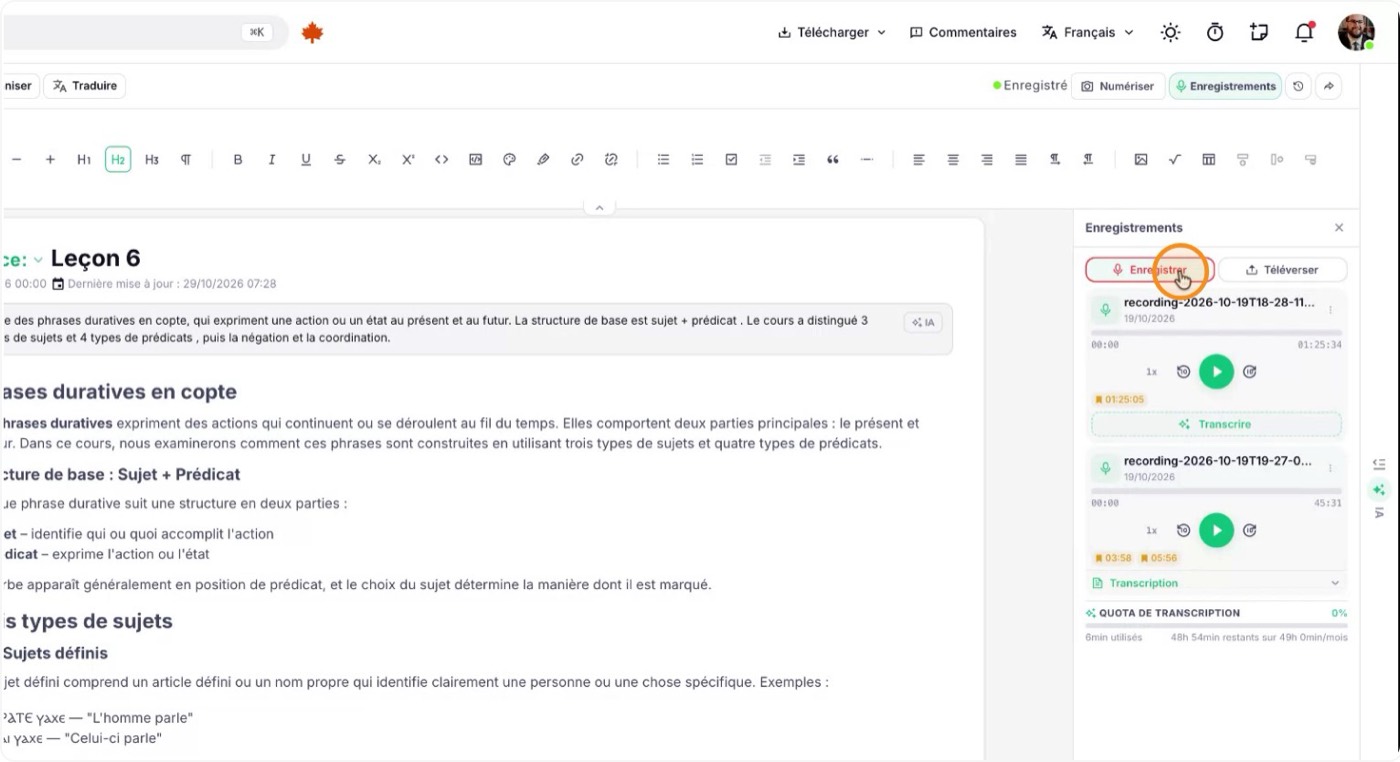Toggle bold formatting
Image resolution: width=1400 pixels, height=762 pixels.
point(238,159)
